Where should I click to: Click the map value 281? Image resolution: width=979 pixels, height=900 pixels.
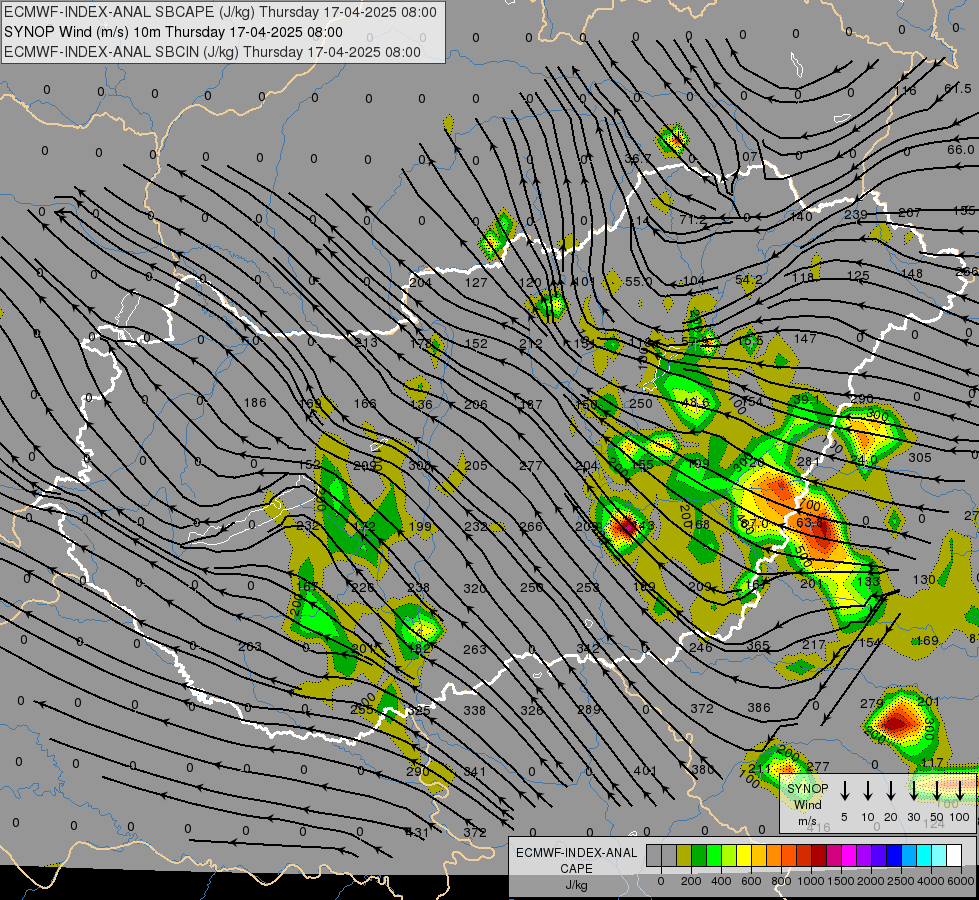pyautogui.click(x=808, y=462)
